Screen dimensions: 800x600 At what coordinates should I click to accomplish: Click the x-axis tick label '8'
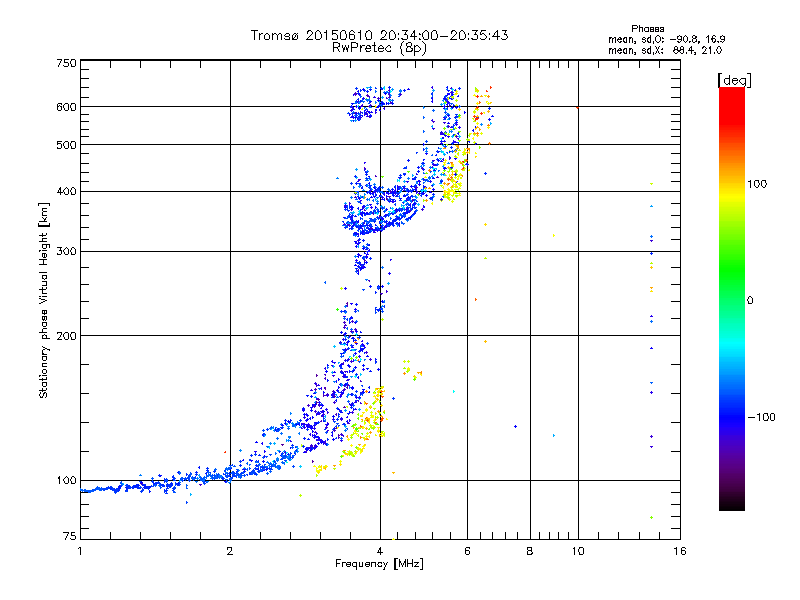pos(530,551)
